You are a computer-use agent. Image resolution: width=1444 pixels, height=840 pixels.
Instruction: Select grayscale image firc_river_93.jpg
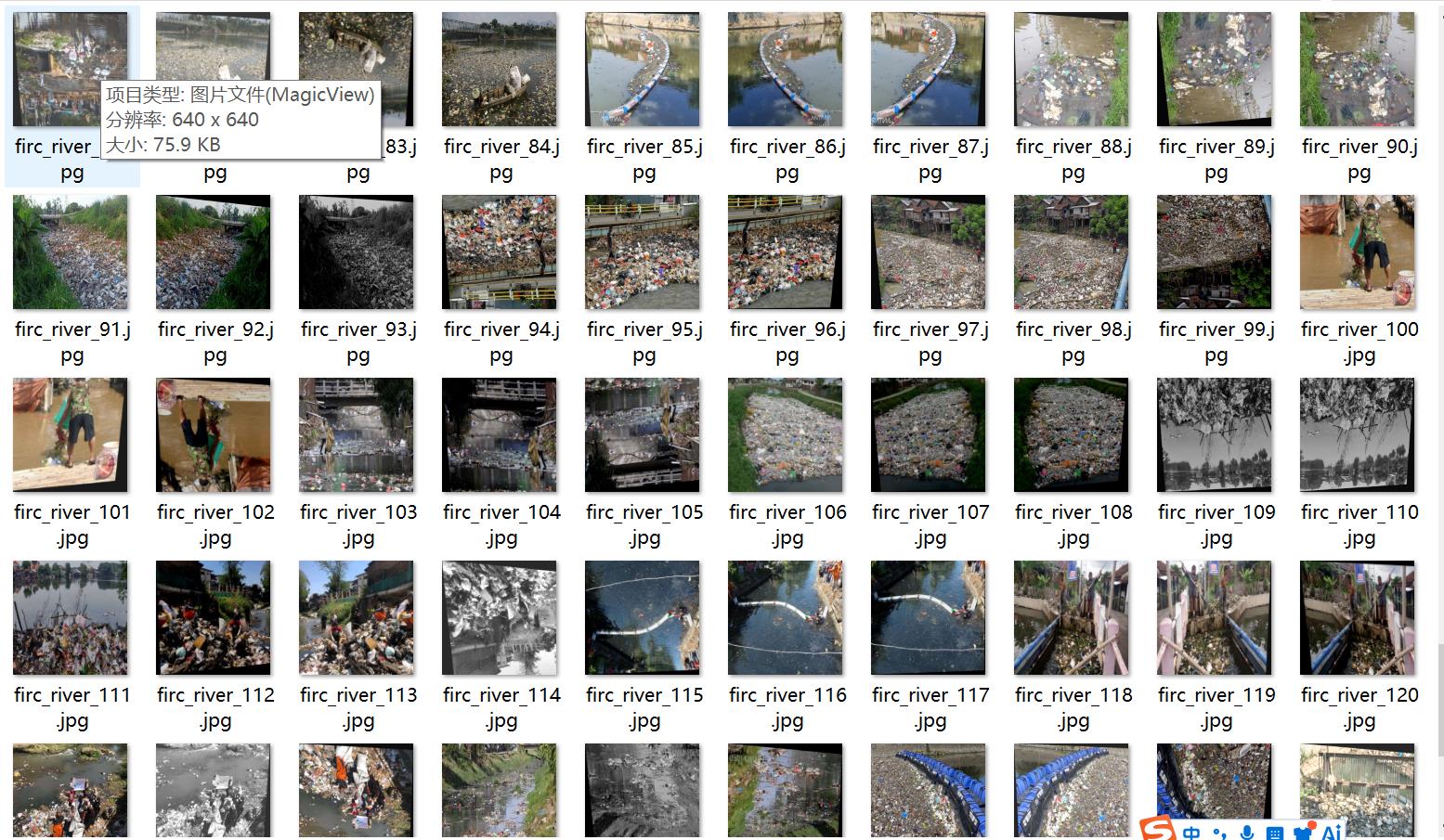point(357,252)
